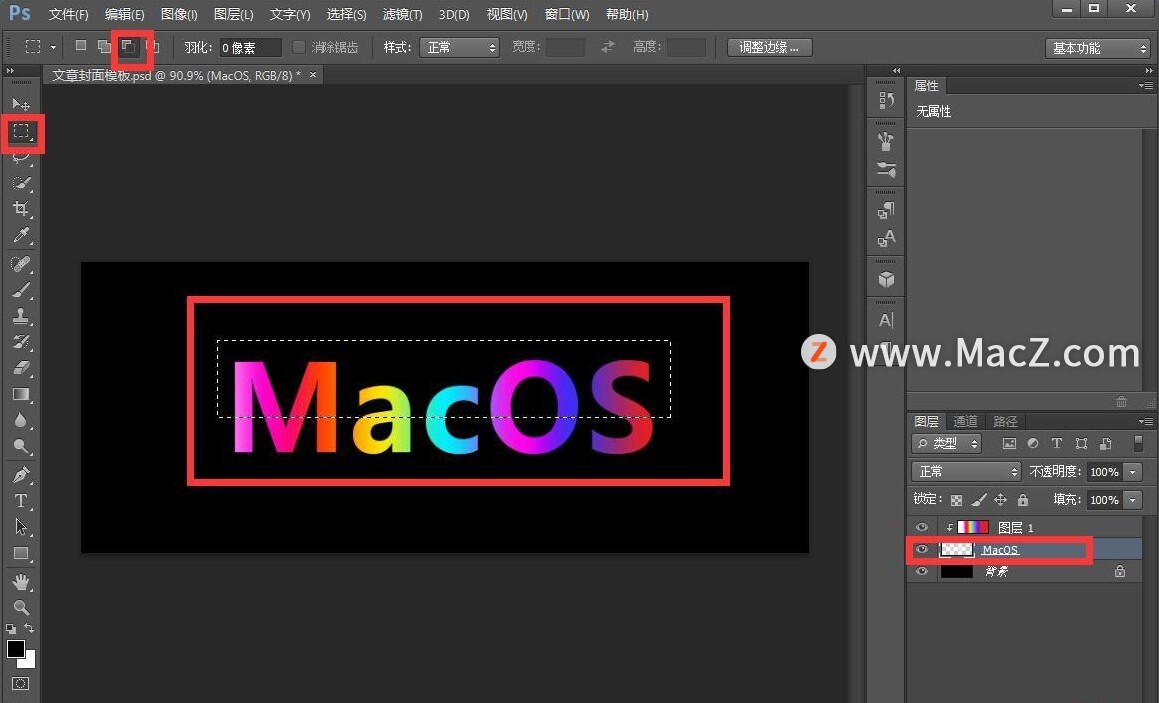Open the Character Styles panel icon
This screenshot has height=703, width=1159.
coord(886,239)
